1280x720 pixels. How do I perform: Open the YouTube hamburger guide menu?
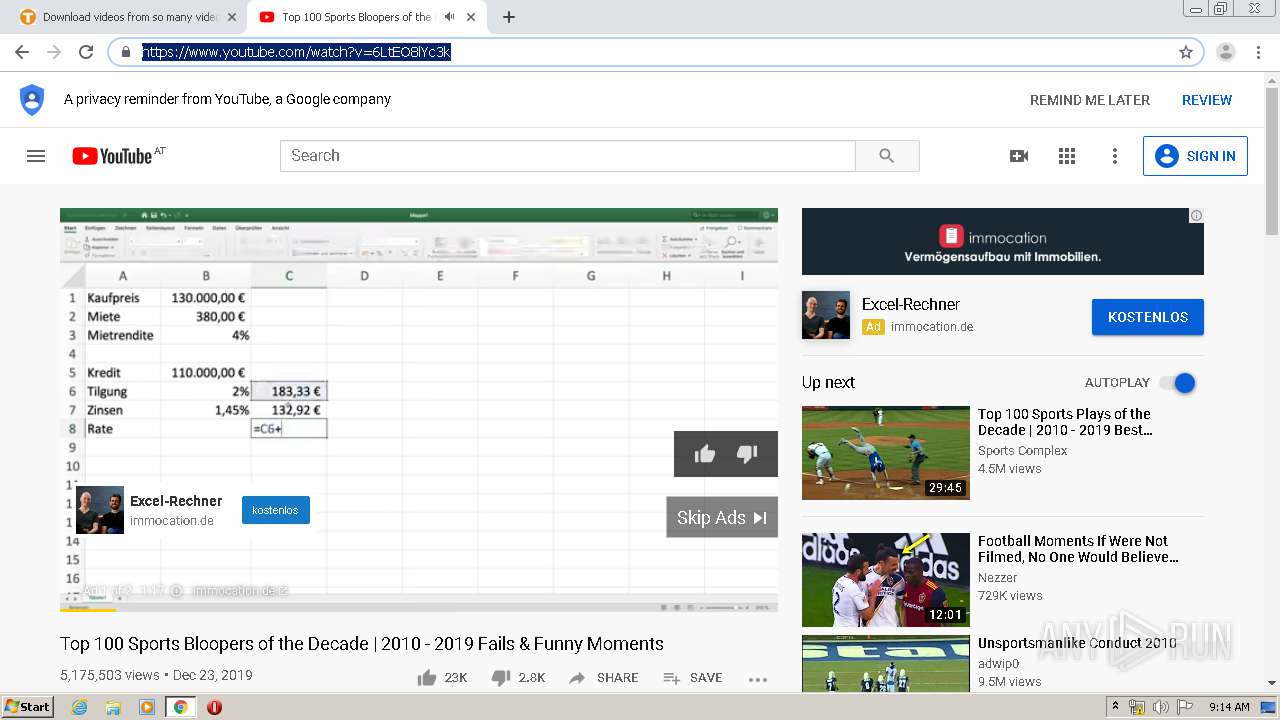[x=36, y=156]
